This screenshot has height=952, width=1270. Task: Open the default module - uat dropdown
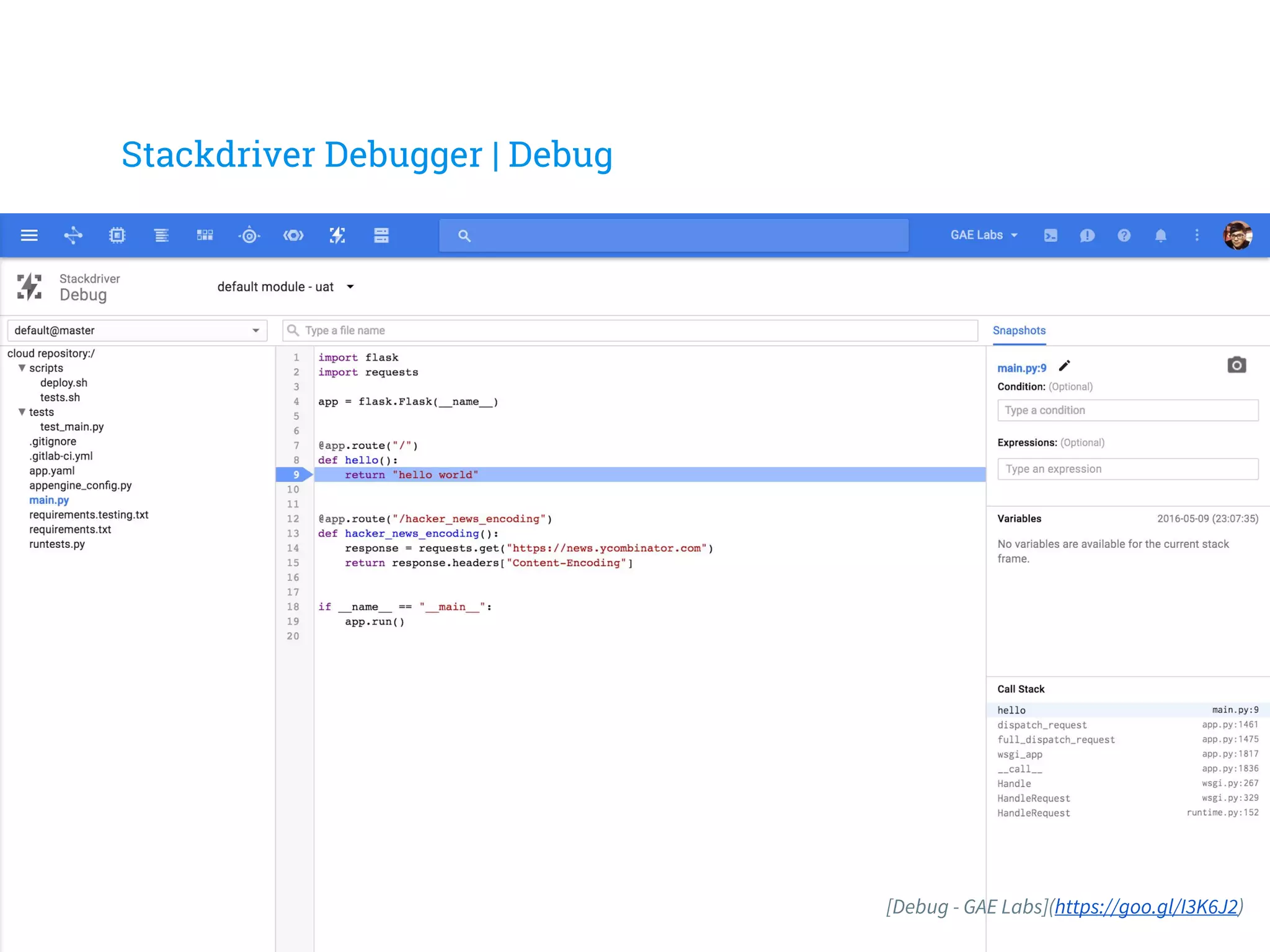[285, 287]
